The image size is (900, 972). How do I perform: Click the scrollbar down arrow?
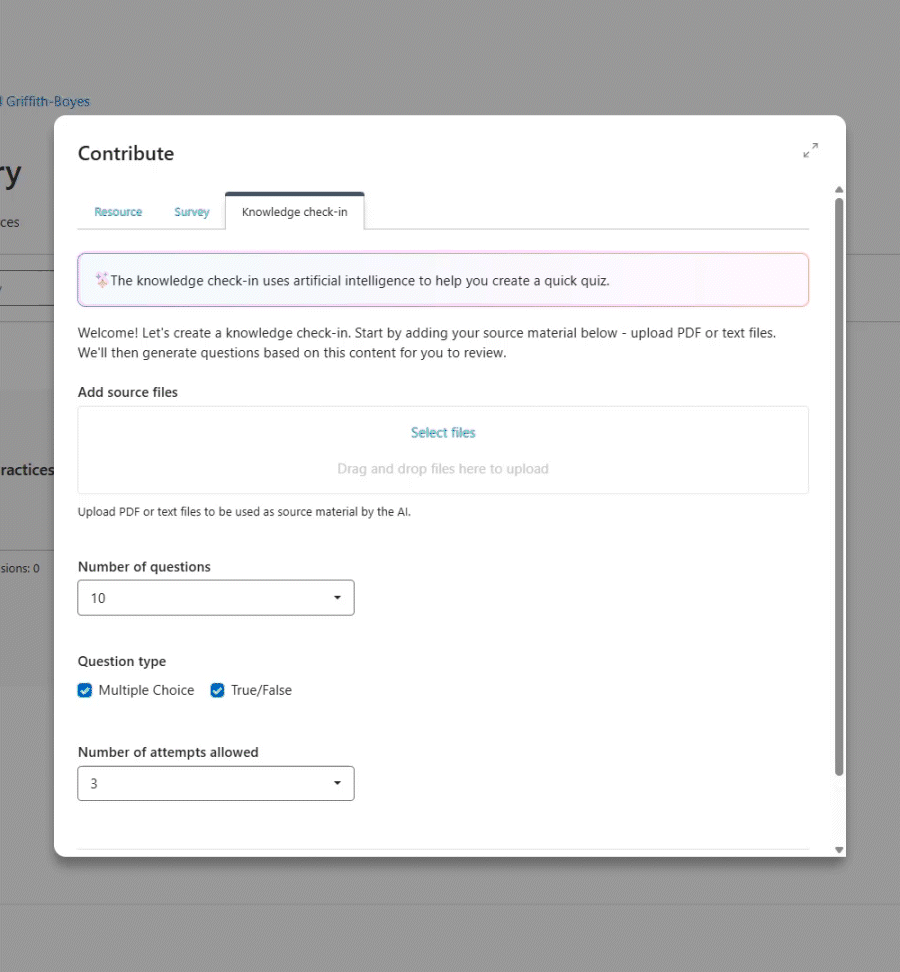(x=838, y=848)
